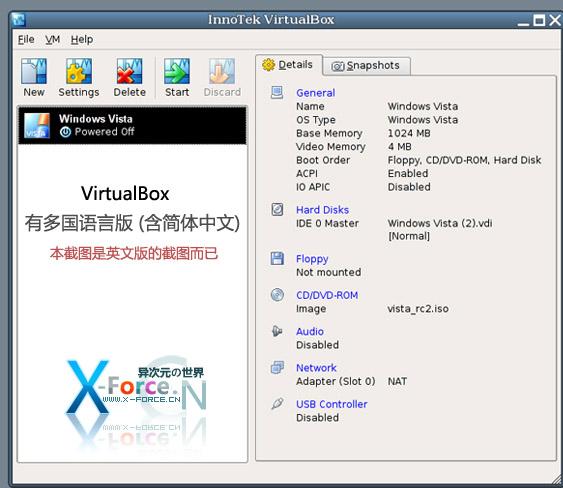Click the Powered Off status icon

[65, 132]
